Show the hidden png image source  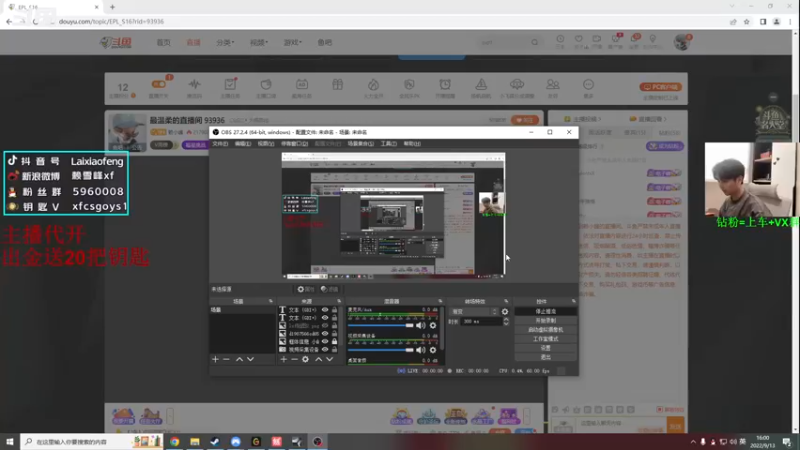coord(325,326)
